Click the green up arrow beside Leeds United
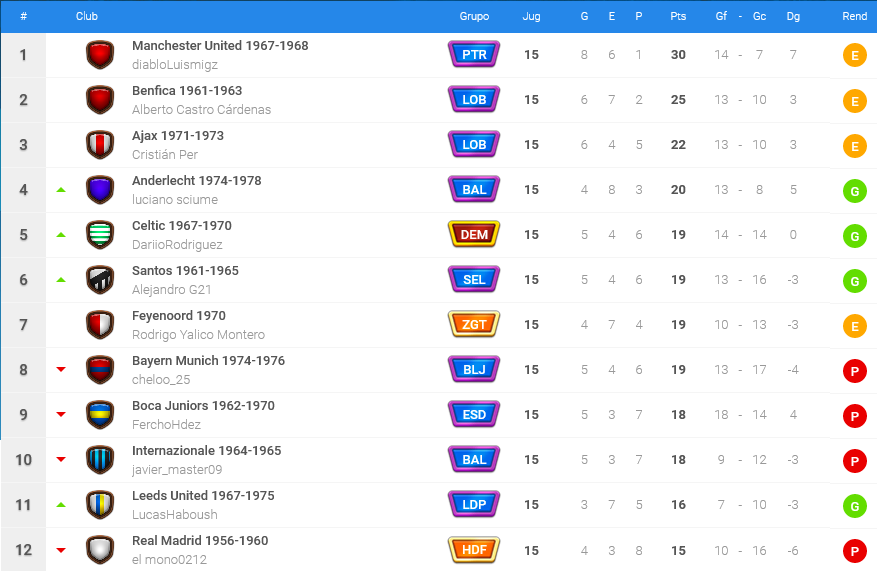877x571 pixels. tap(61, 505)
